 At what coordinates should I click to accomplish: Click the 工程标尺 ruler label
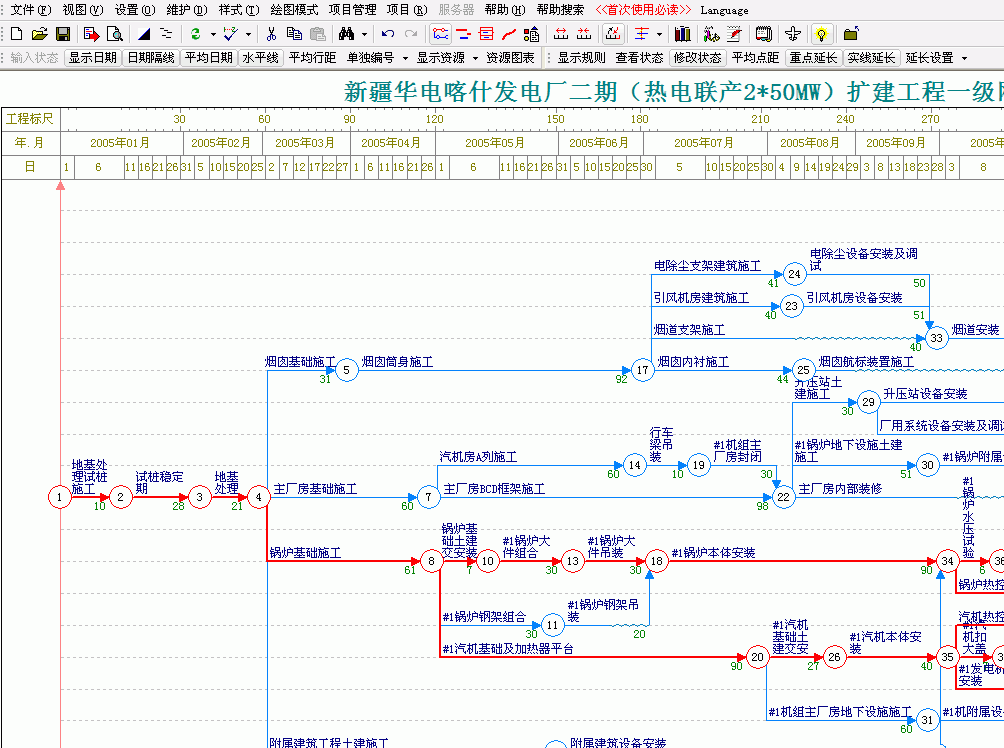click(30, 118)
